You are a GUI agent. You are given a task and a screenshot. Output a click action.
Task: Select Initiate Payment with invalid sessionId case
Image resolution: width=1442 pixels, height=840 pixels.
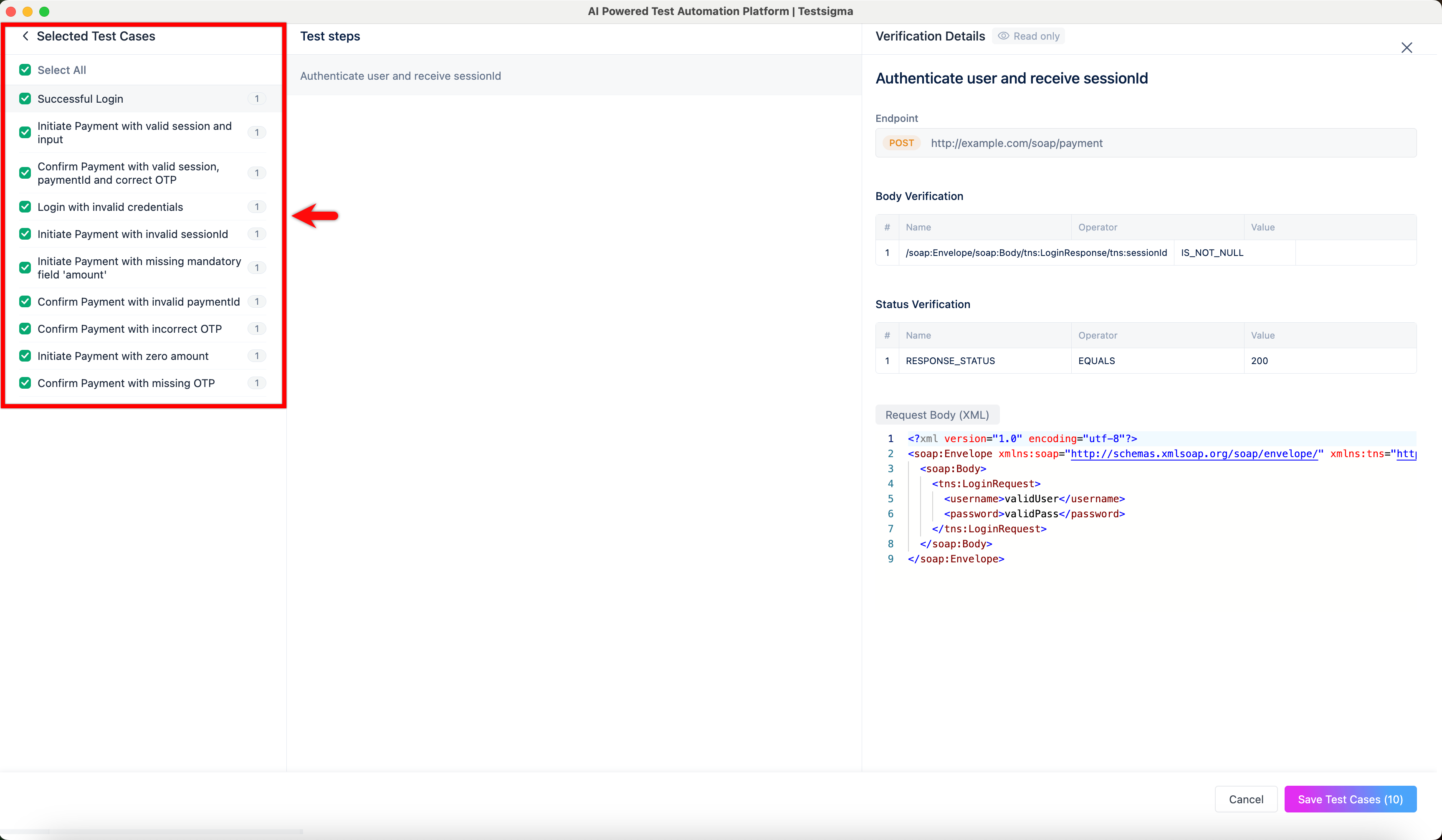tap(132, 234)
